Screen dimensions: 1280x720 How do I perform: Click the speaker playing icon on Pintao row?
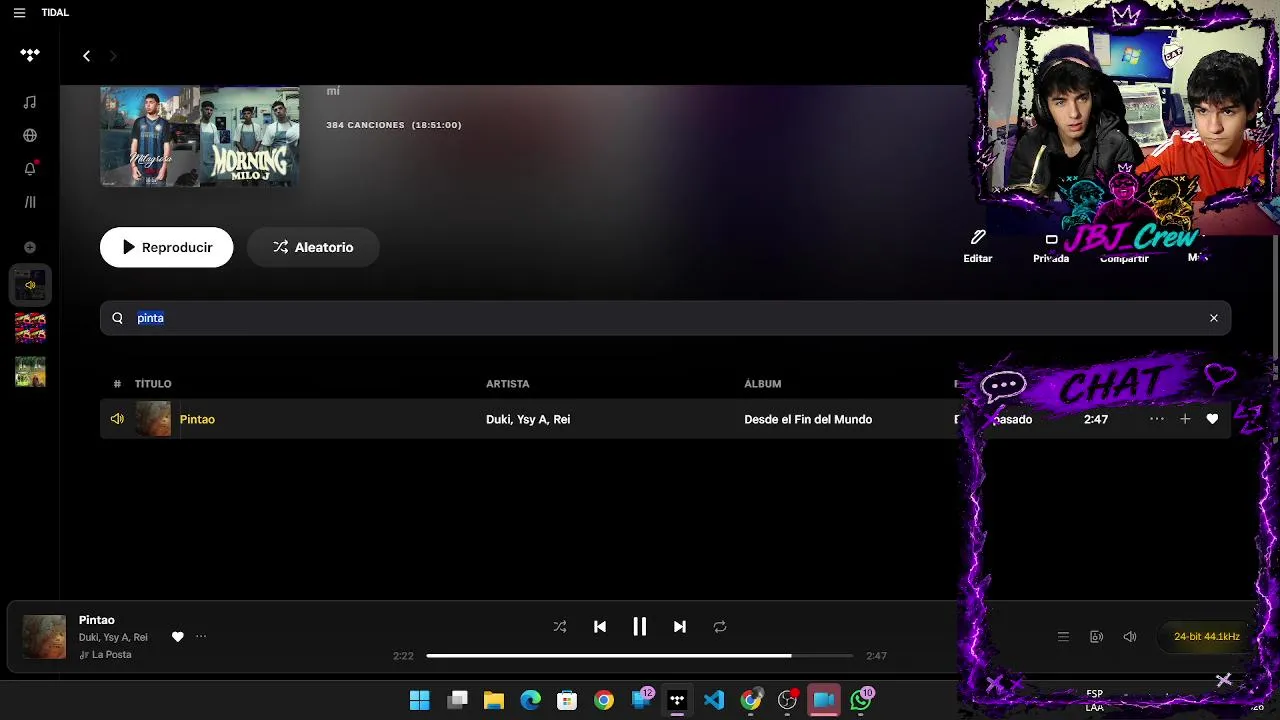click(x=117, y=419)
